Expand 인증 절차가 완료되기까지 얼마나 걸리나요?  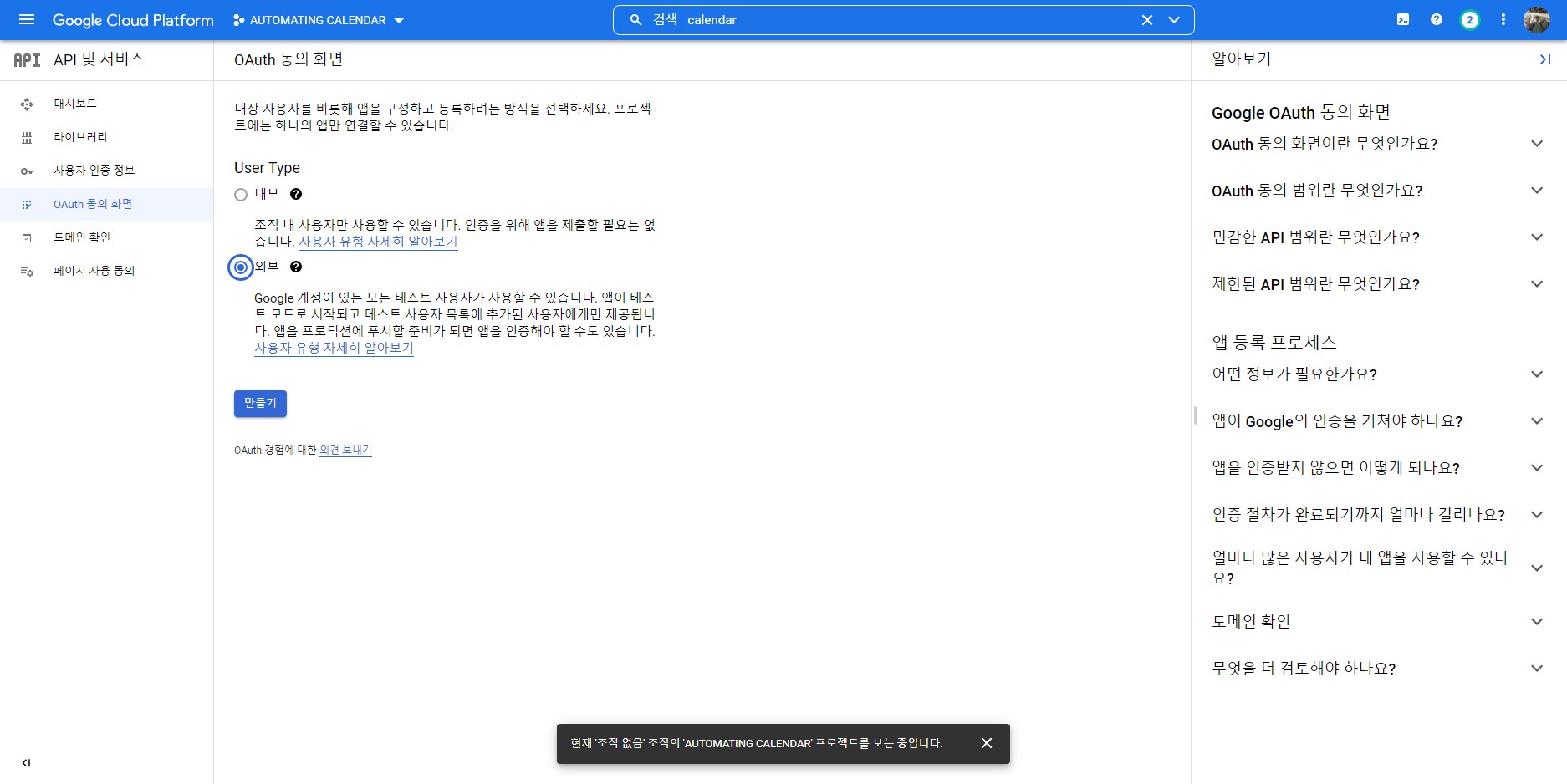(1377, 515)
